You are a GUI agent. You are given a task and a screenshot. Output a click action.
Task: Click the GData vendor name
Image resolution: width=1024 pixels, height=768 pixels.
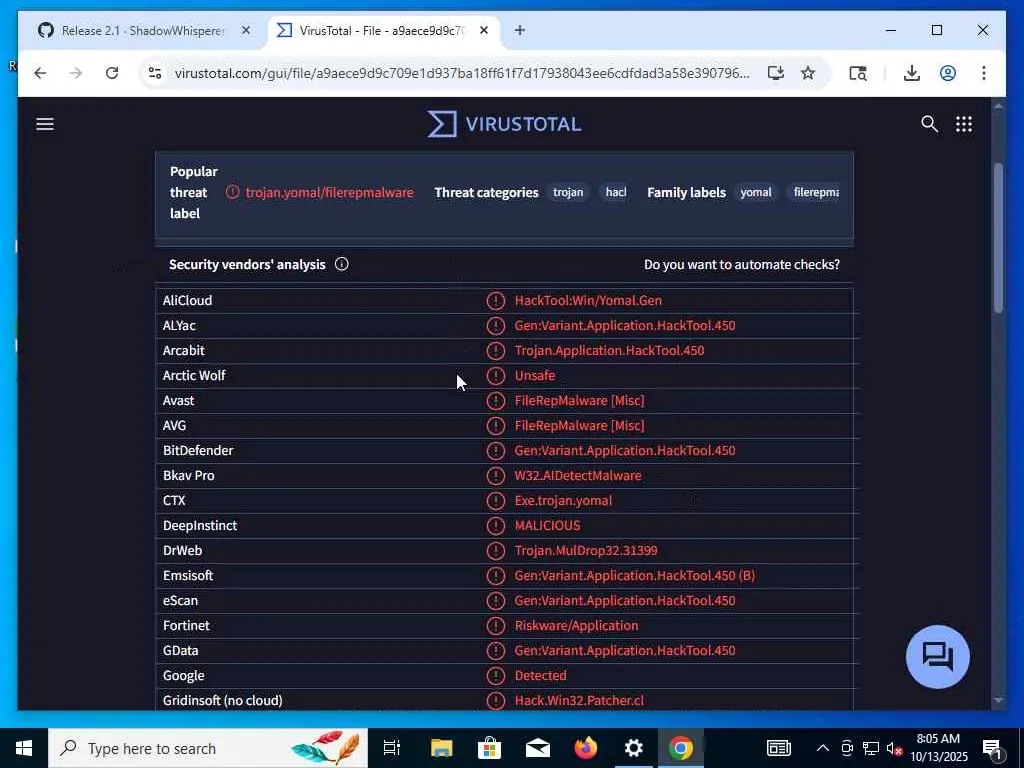[x=180, y=650]
